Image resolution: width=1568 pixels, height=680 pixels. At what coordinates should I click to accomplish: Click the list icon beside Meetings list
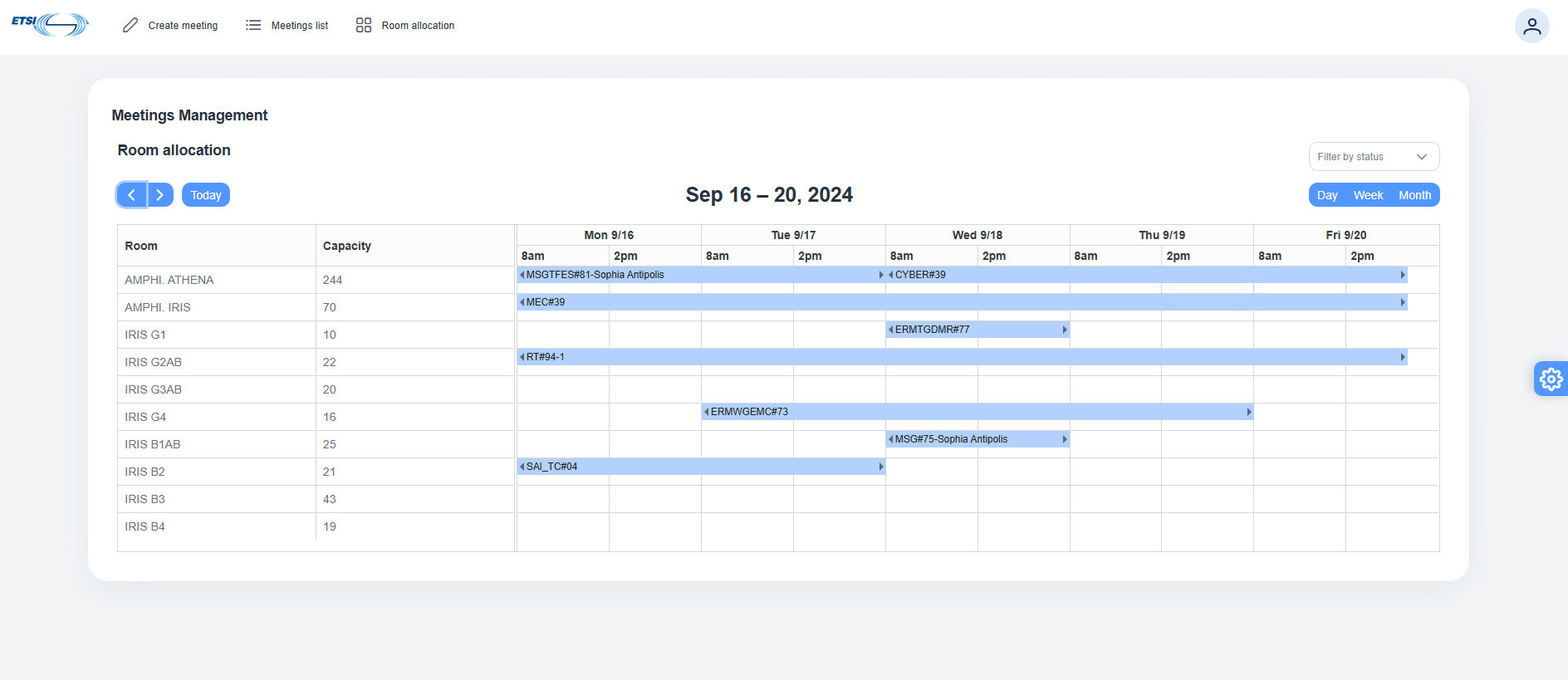coord(253,26)
